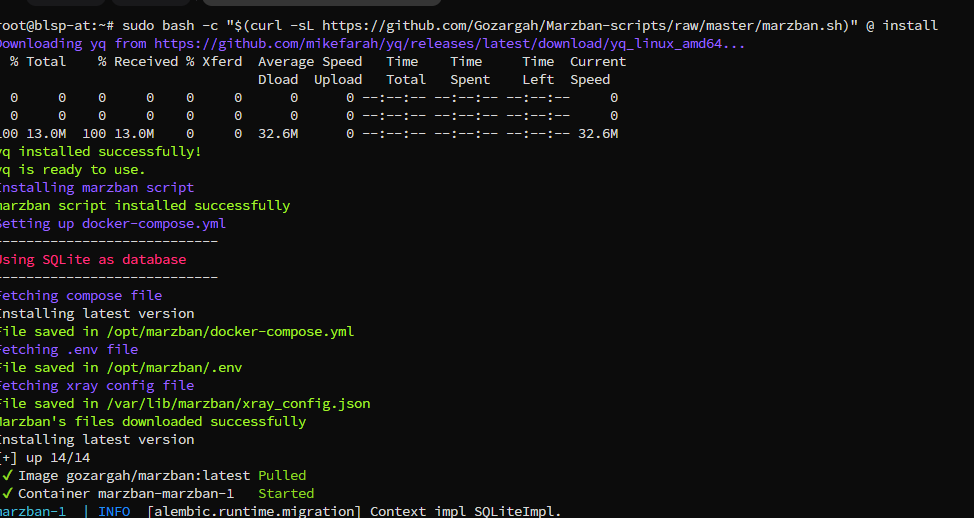This screenshot has width=974, height=518.
Task: Open the Marzban-scripts GitHub URL in the command
Action: point(586,25)
